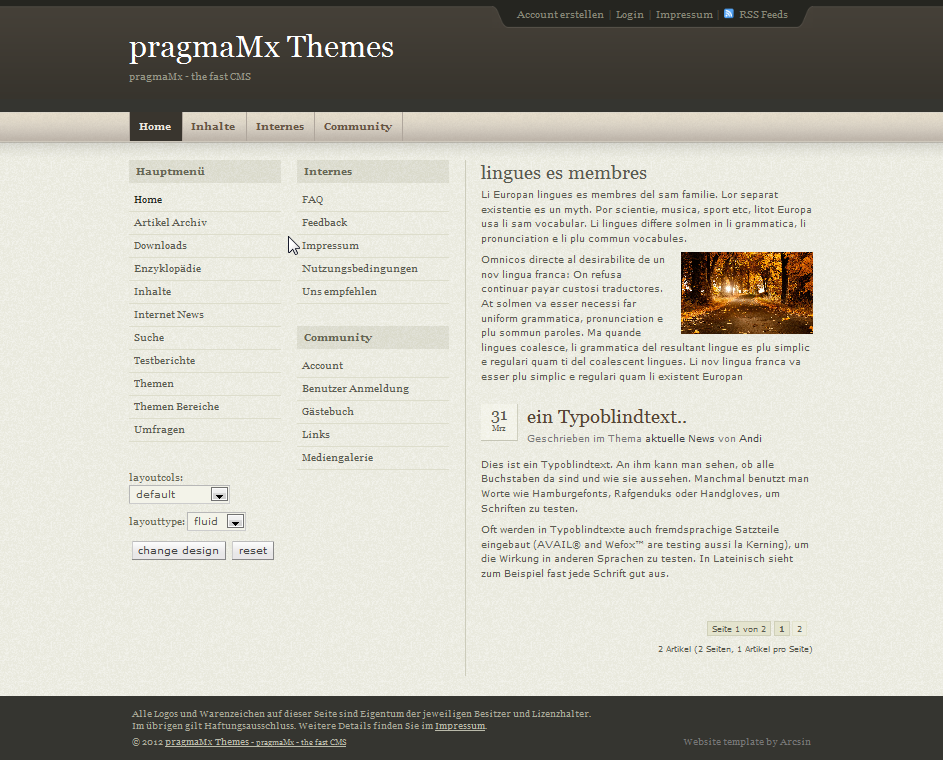Click the Hauptmenü block heading

click(x=205, y=171)
